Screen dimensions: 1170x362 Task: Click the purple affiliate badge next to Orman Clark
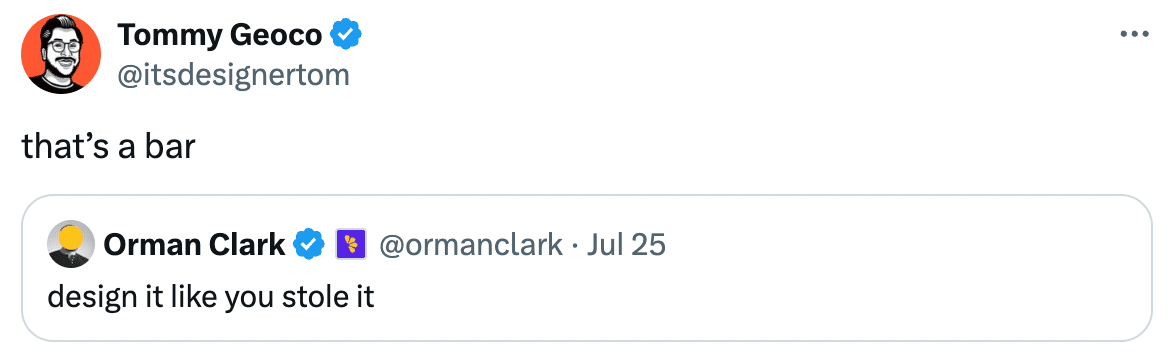[351, 244]
